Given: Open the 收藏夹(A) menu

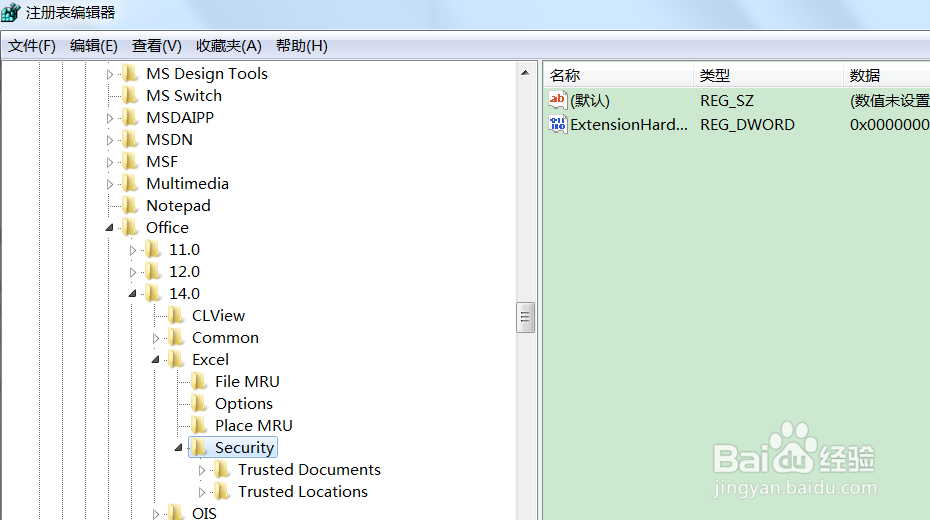Looking at the screenshot, I should [x=229, y=46].
